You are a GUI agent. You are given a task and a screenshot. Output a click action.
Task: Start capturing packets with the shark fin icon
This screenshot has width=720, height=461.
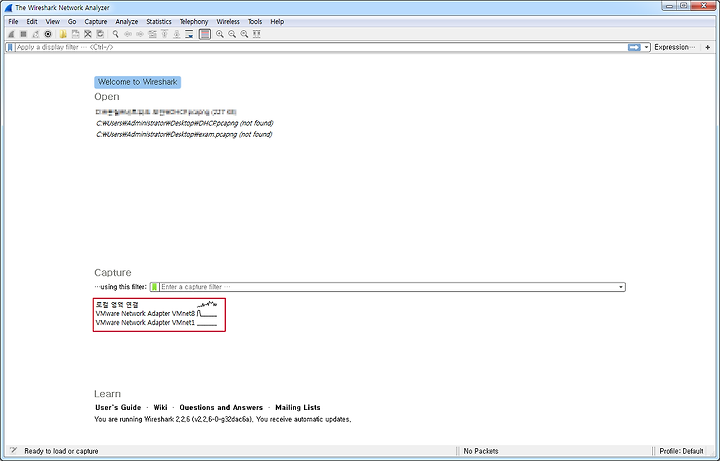pyautogui.click(x=11, y=34)
